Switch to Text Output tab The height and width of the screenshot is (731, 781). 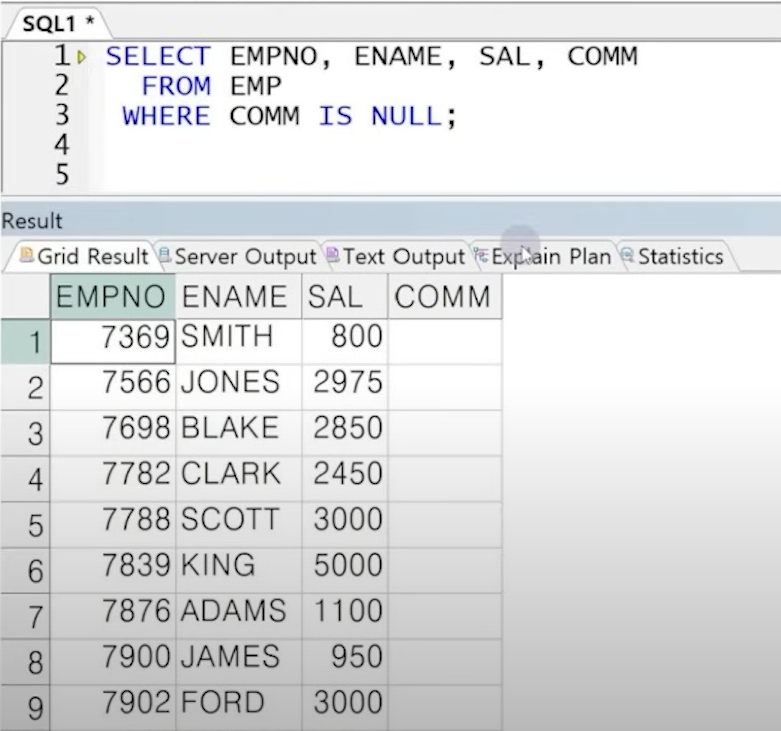pyautogui.click(x=396, y=256)
